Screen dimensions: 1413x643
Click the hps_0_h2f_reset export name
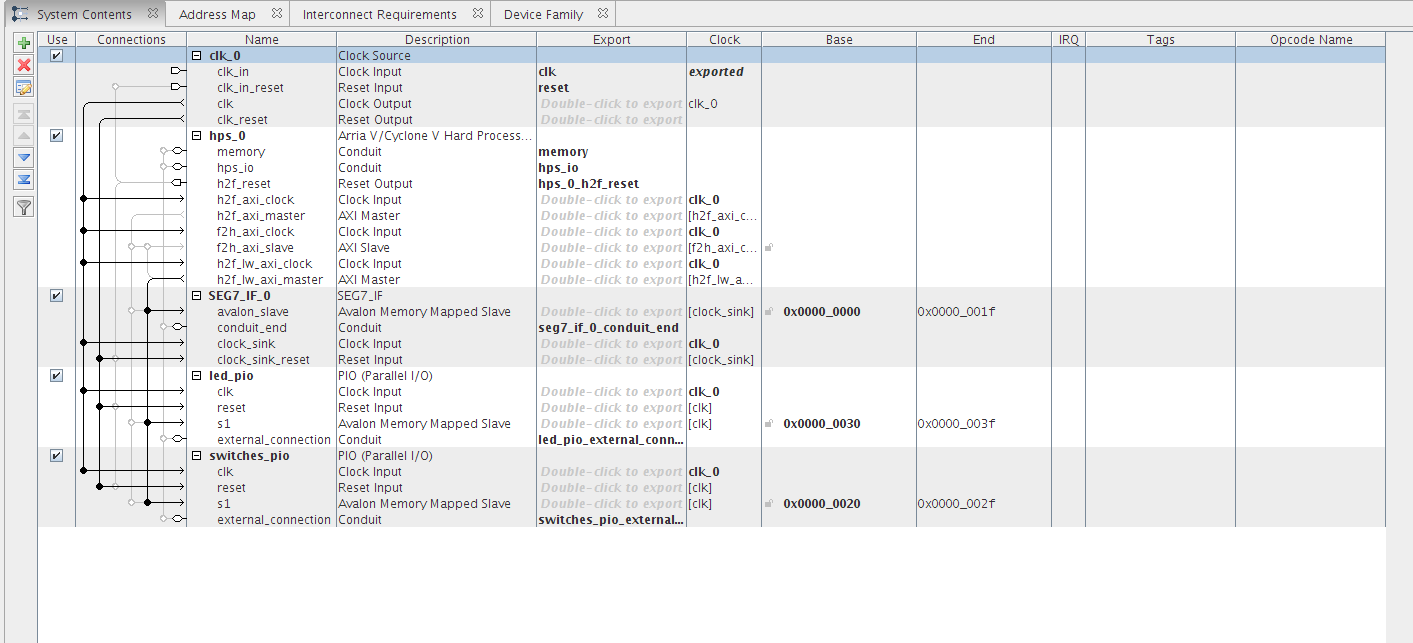(588, 184)
